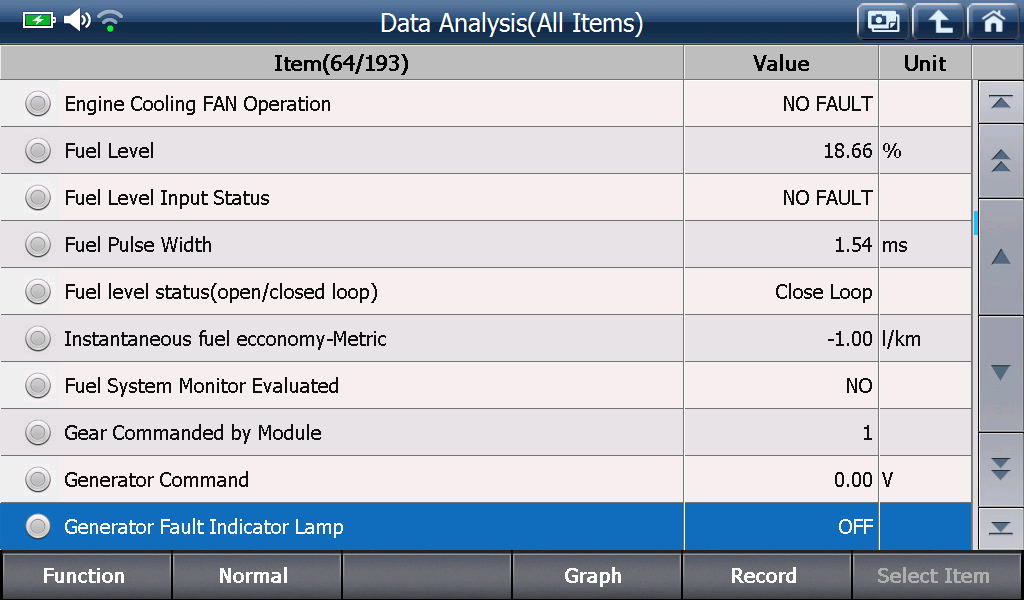
Task: Jump to bottom of list arrow
Action: tap(1000, 528)
